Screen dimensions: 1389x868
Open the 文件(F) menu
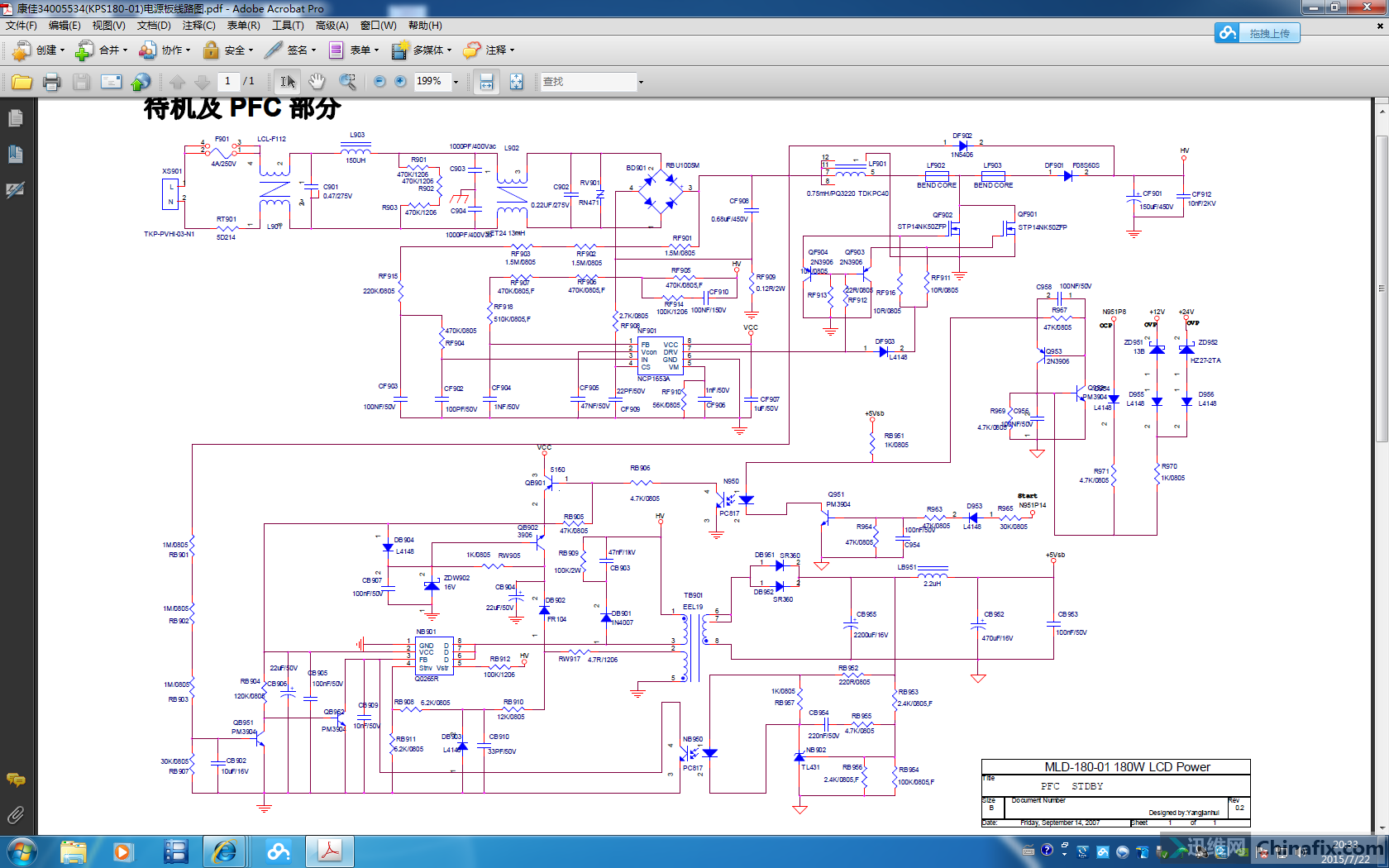[x=21, y=26]
